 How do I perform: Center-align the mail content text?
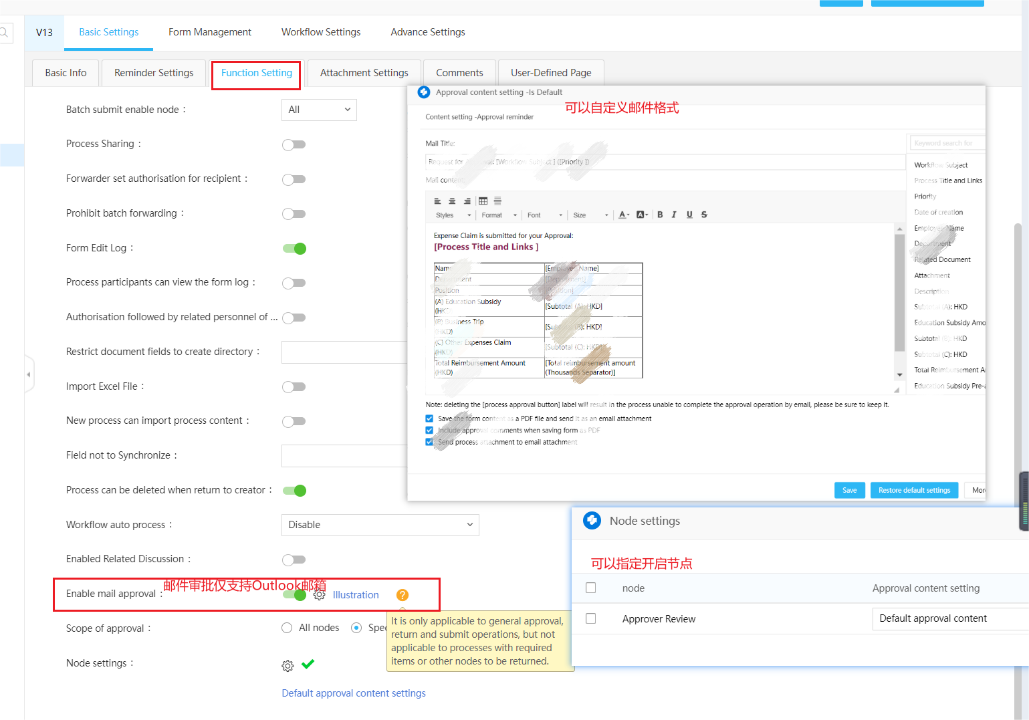(x=452, y=201)
